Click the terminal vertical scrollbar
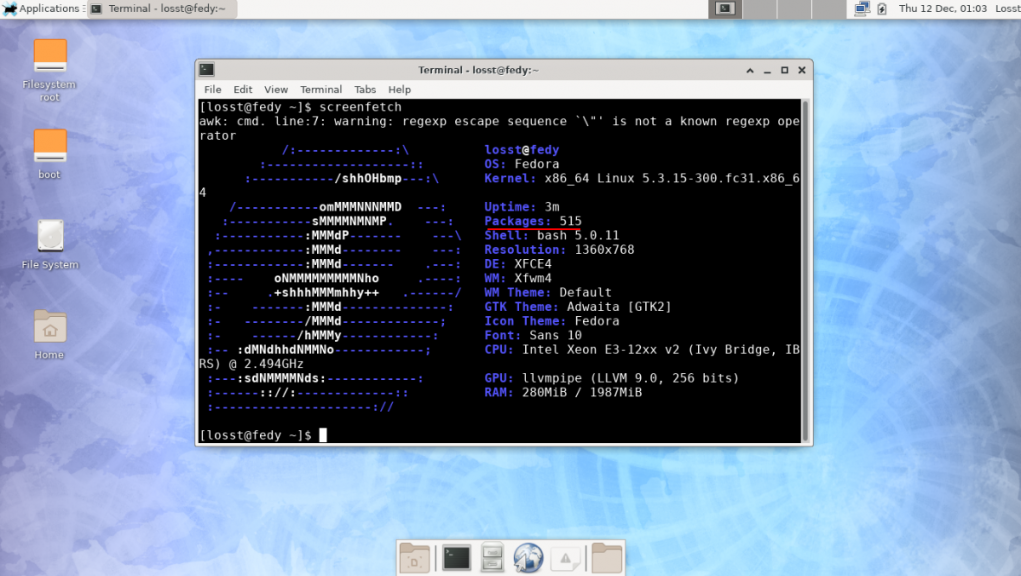Screen dimensions: 1021x576 (805, 271)
